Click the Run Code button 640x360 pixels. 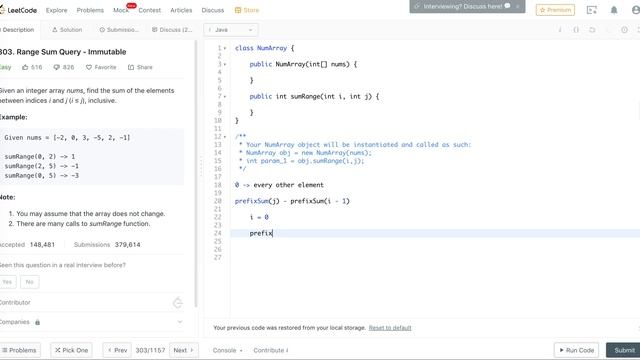click(576, 350)
